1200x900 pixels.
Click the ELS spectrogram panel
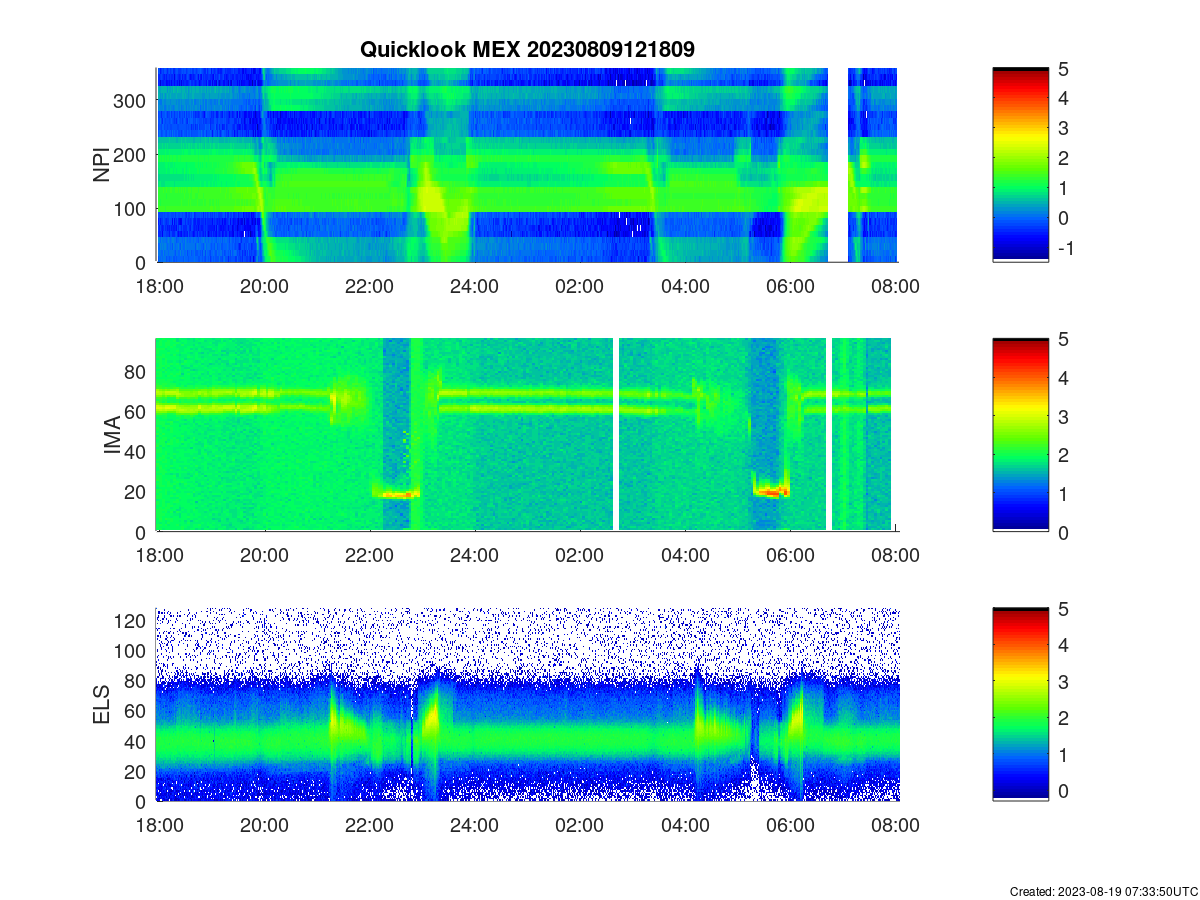pos(527,705)
